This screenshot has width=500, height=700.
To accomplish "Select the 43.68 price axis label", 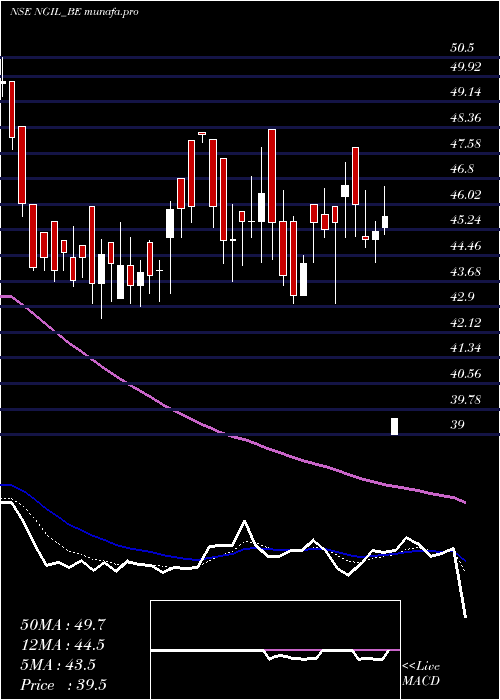I will click(x=466, y=271).
